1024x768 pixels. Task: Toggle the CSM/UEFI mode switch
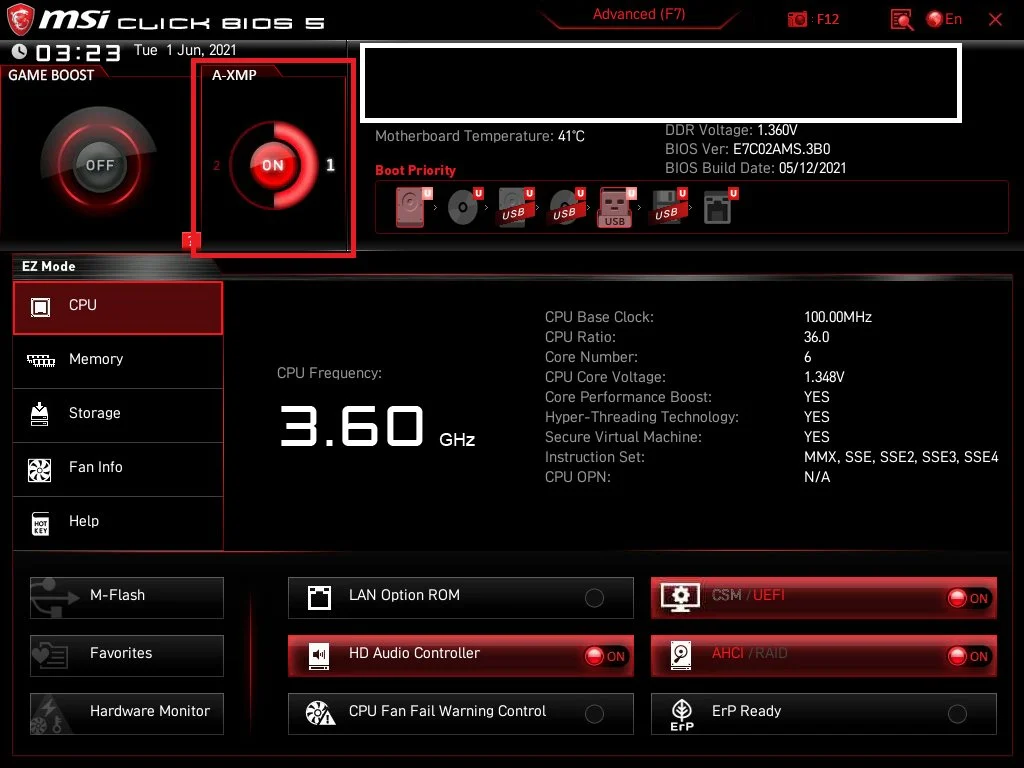(x=968, y=598)
